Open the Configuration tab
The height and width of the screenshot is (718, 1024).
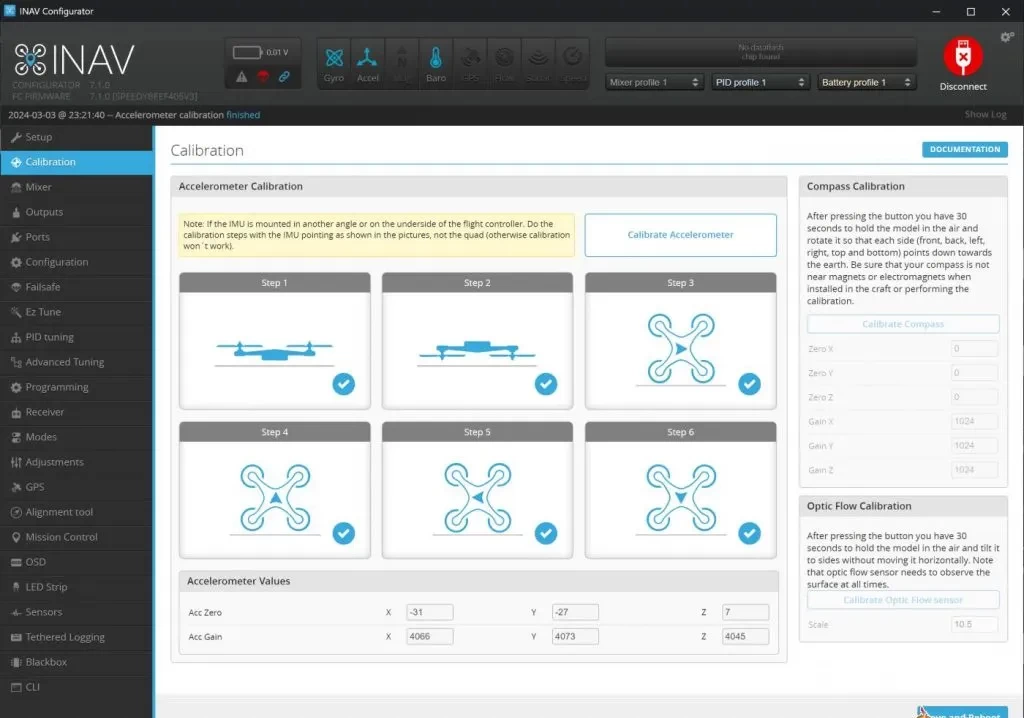pyautogui.click(x=76, y=262)
